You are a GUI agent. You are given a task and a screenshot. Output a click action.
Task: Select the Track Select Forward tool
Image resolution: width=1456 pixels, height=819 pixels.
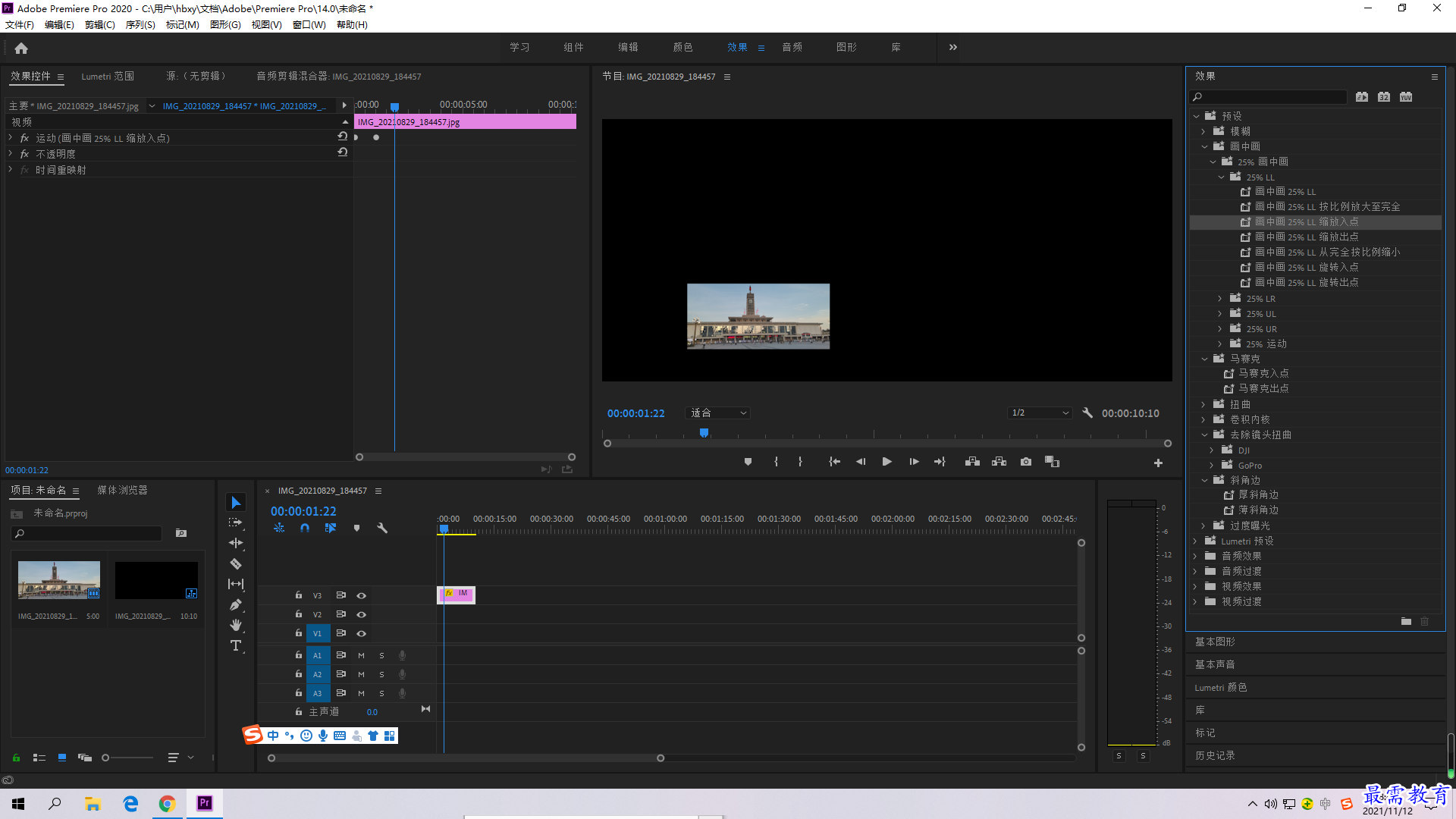[x=236, y=522]
